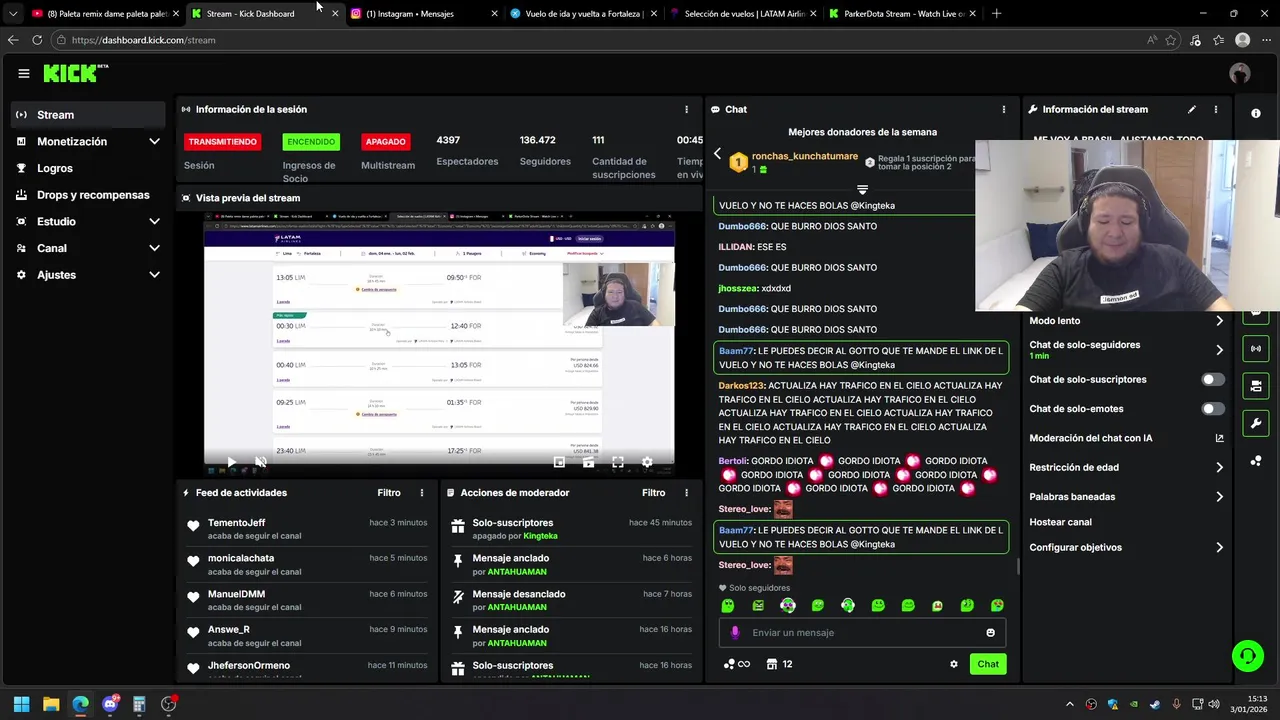1280x720 pixels.
Task: Click the camera icon in right sidebar
Action: (x=1256, y=386)
